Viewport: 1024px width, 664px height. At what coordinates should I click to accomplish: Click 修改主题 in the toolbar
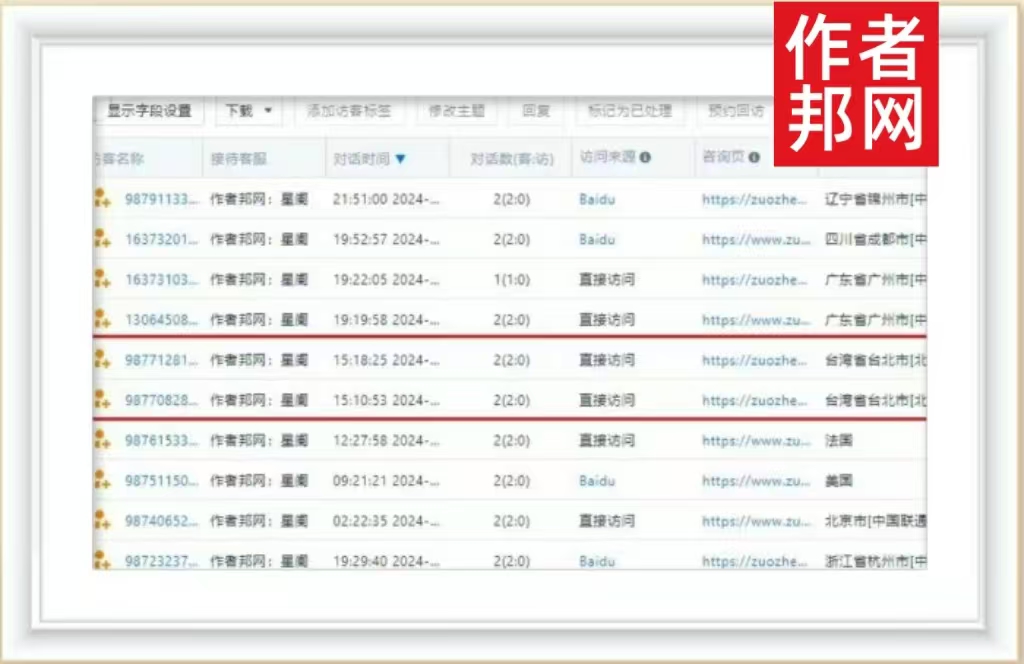[x=456, y=111]
